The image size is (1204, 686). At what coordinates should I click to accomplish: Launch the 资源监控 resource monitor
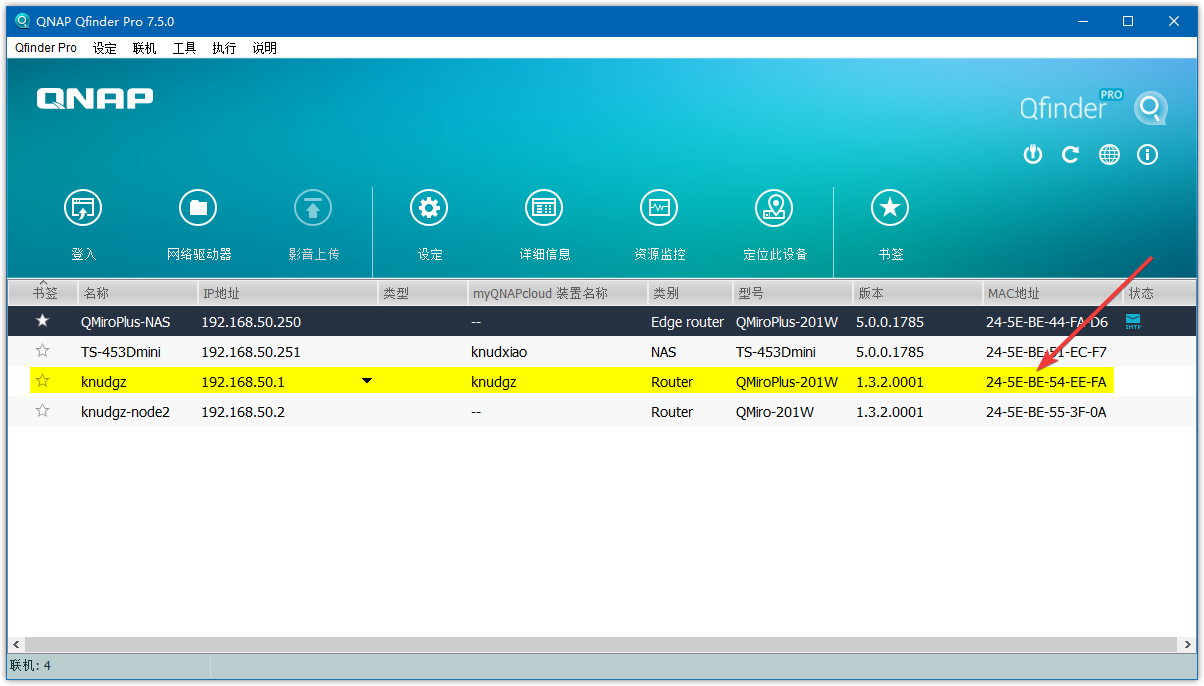click(x=659, y=208)
